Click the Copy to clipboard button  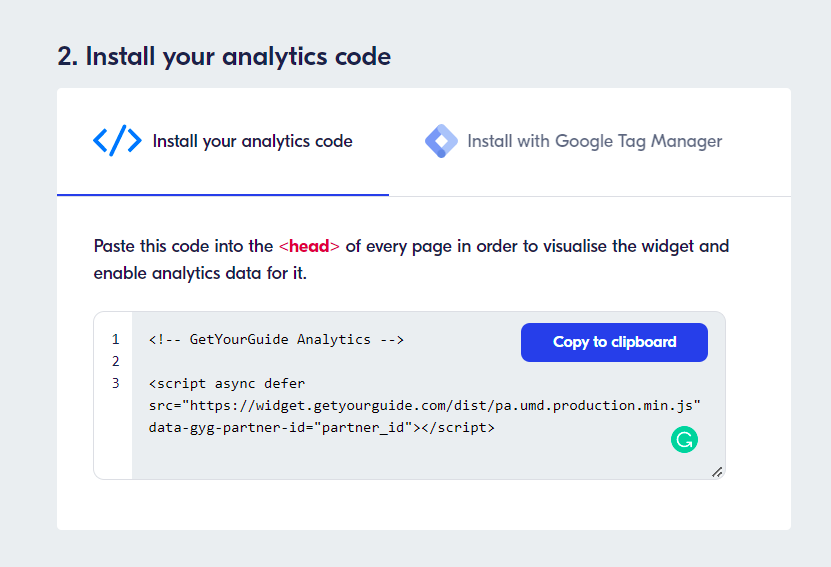pos(614,342)
